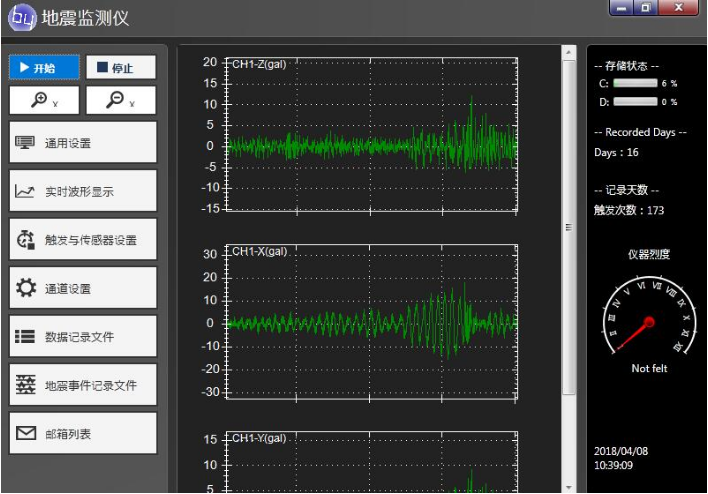Select the CH1-Z waveform chart
The height and width of the screenshot is (494, 708).
[x=371, y=136]
